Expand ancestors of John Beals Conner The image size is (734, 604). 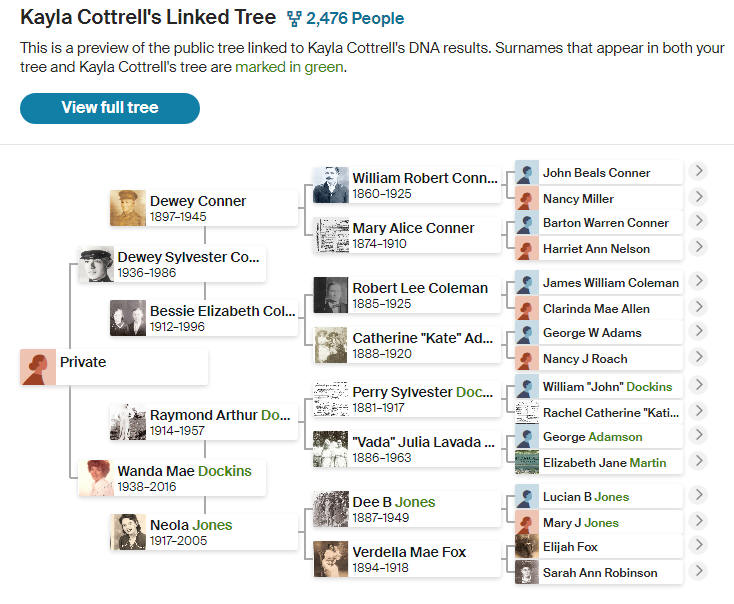tap(698, 171)
